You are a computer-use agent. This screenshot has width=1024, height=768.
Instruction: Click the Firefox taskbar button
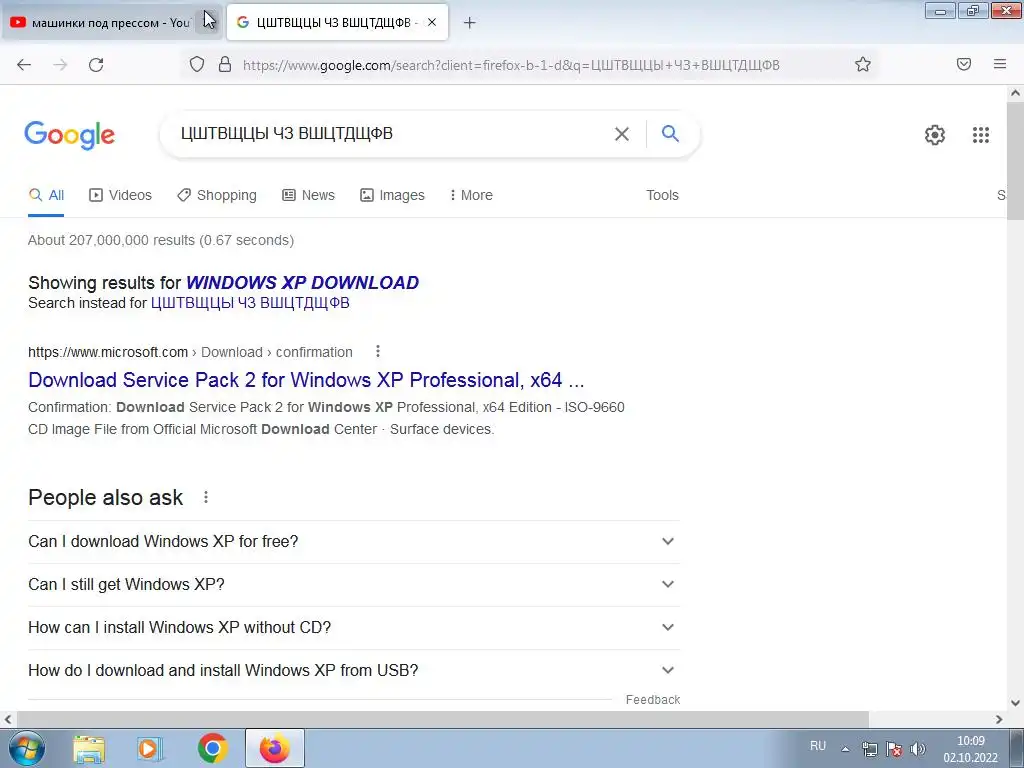point(274,748)
